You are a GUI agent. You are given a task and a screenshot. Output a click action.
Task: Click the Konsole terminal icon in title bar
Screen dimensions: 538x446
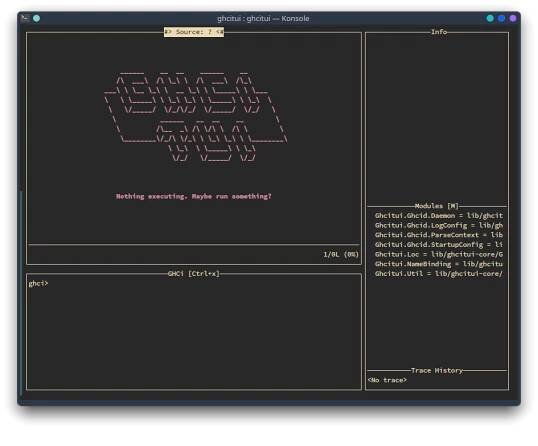coord(25,18)
